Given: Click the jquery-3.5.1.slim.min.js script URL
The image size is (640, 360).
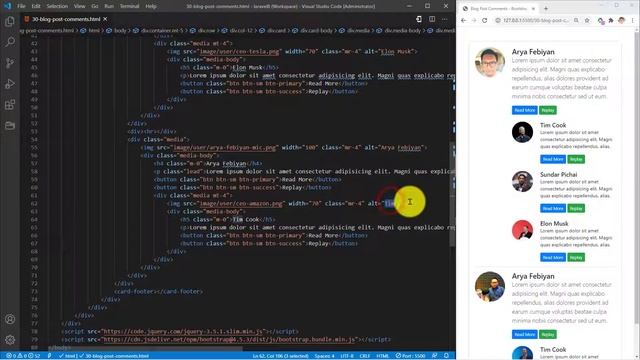Looking at the screenshot, I should point(182,331).
